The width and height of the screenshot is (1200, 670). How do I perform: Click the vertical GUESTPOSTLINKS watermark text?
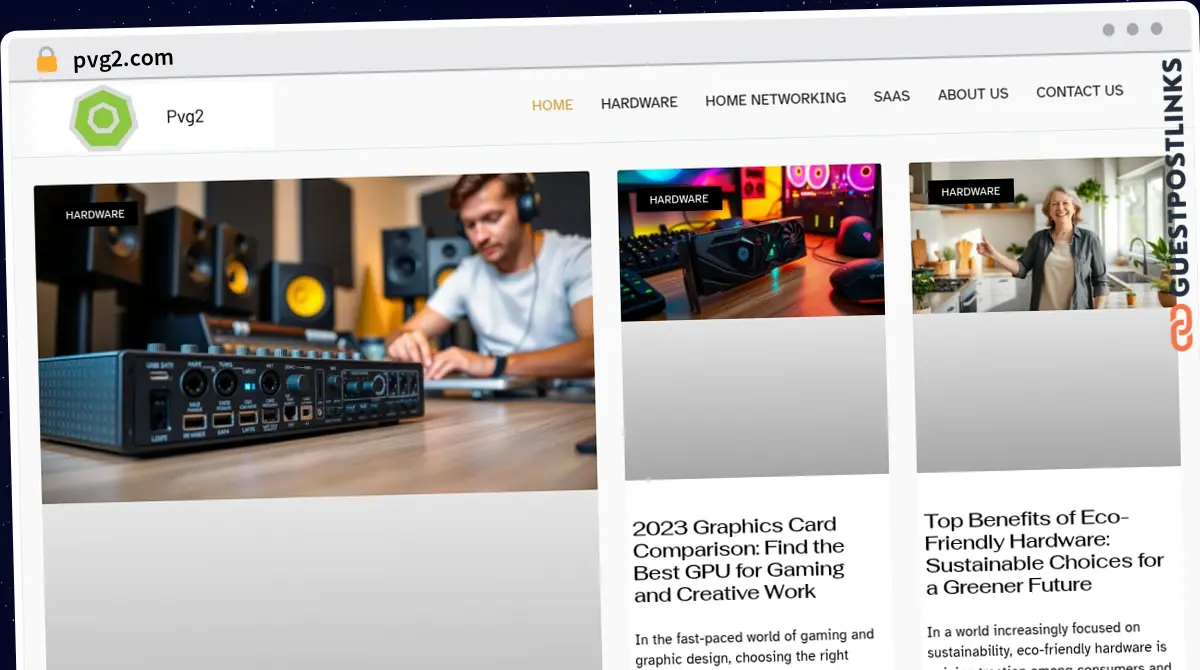click(x=1173, y=178)
